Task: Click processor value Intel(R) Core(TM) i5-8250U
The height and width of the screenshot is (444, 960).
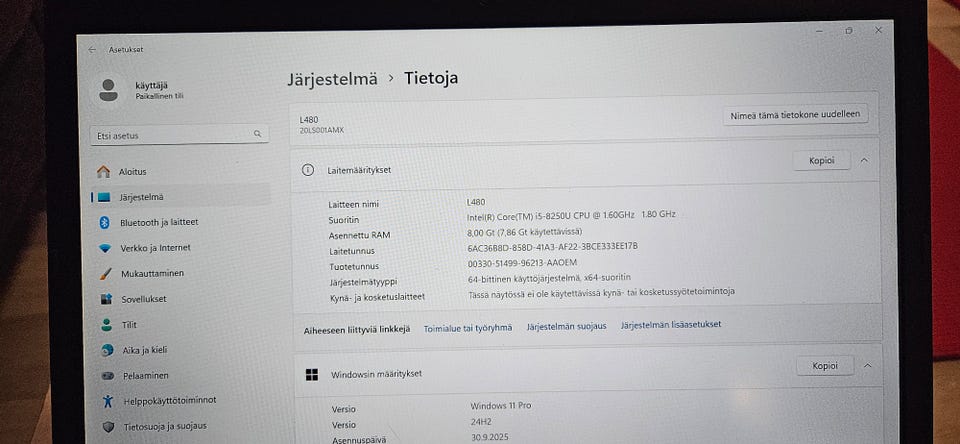Action: click(x=571, y=215)
